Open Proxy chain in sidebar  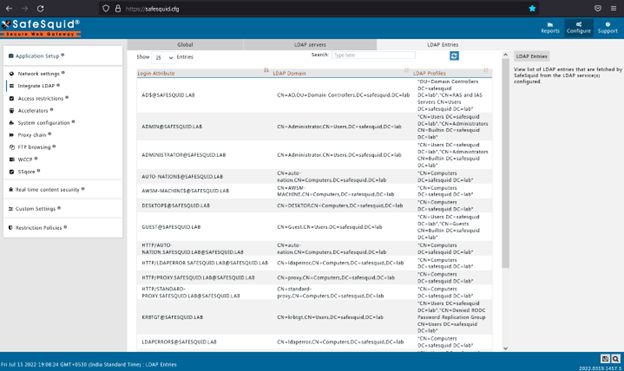32,135
